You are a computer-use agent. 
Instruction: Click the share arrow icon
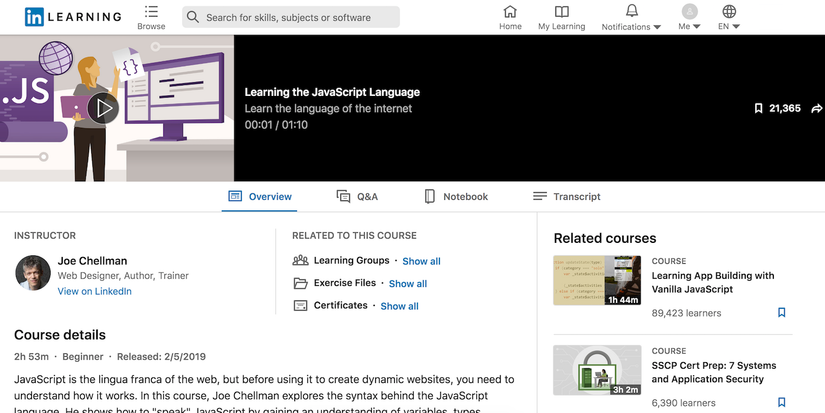pos(817,108)
